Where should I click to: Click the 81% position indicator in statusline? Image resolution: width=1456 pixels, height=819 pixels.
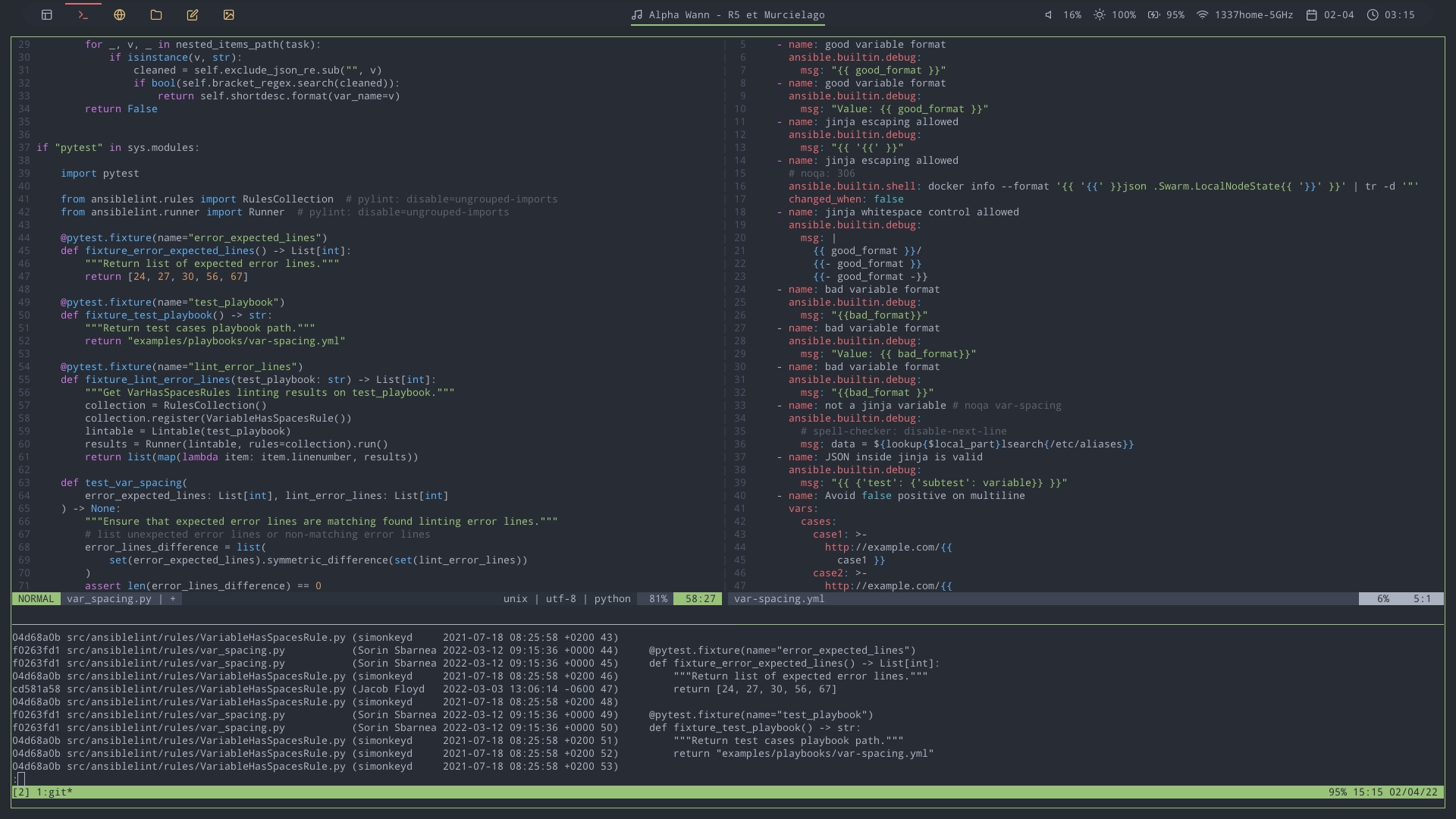657,599
